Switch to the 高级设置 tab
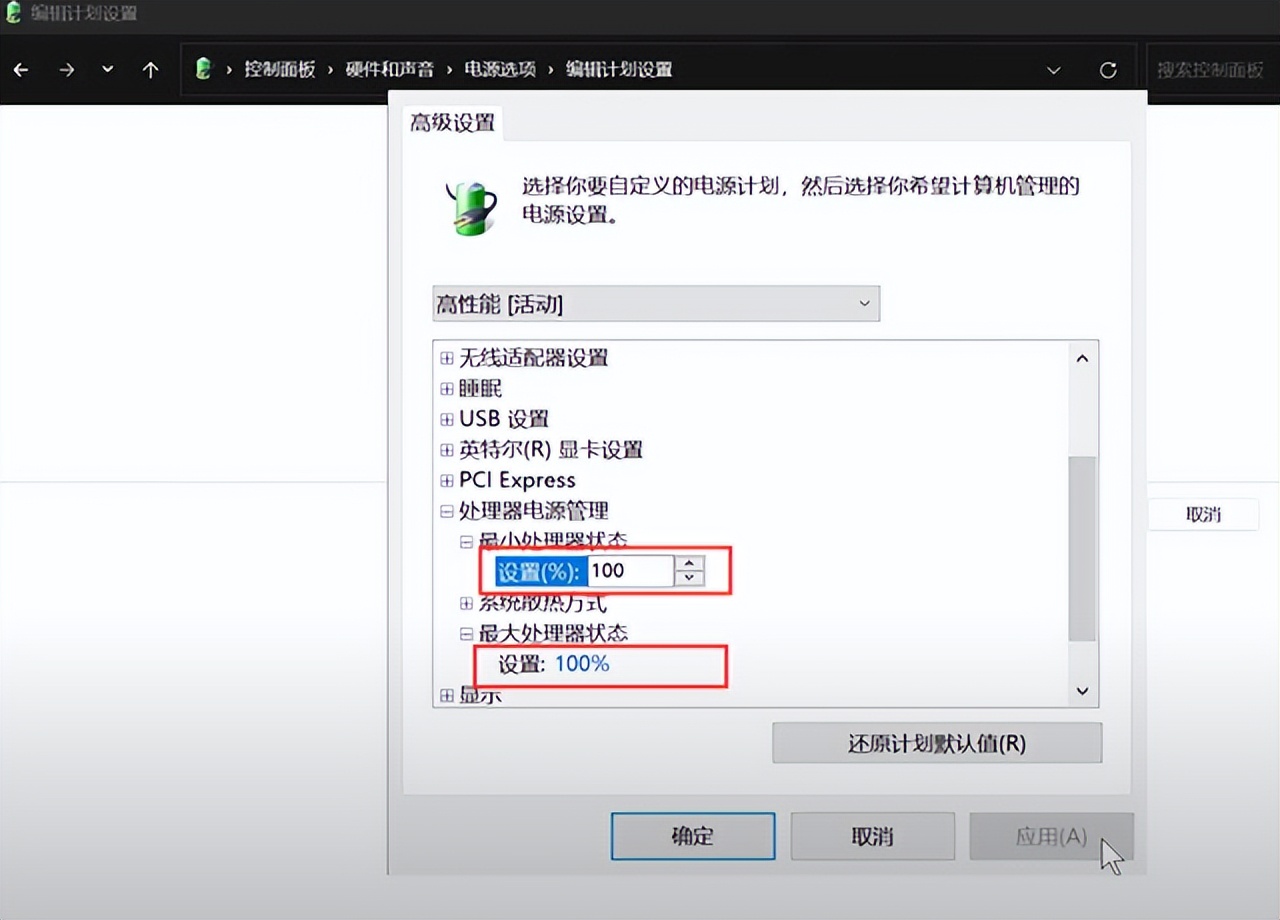1280x920 pixels. [x=450, y=122]
